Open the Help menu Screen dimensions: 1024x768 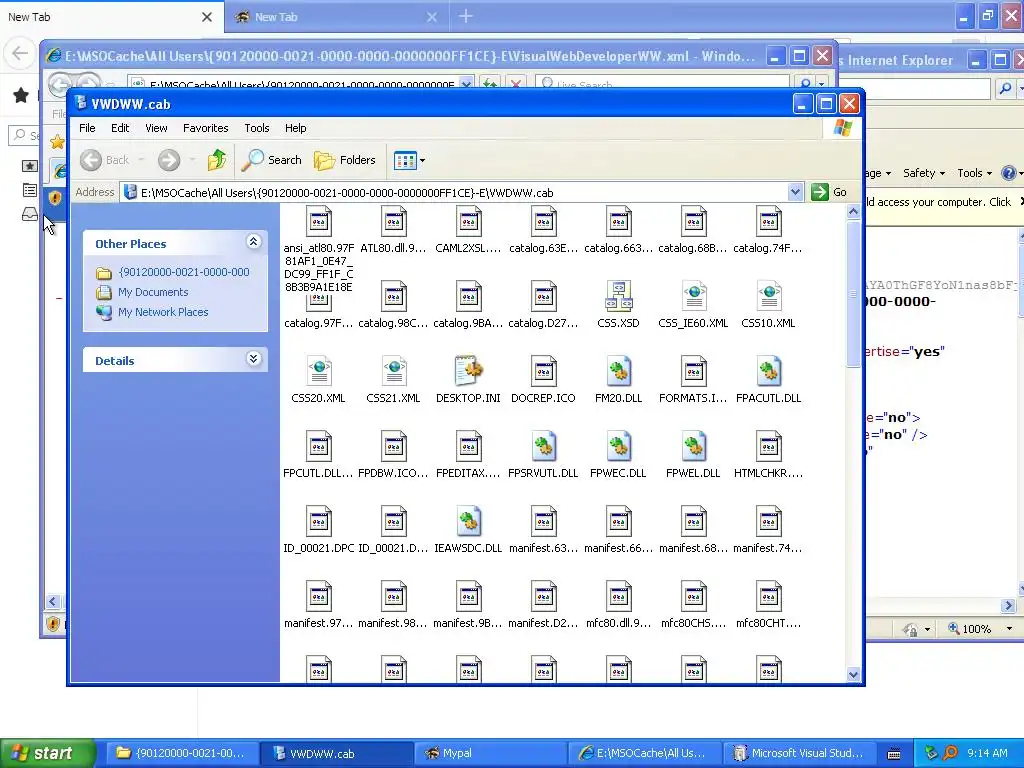coord(295,128)
